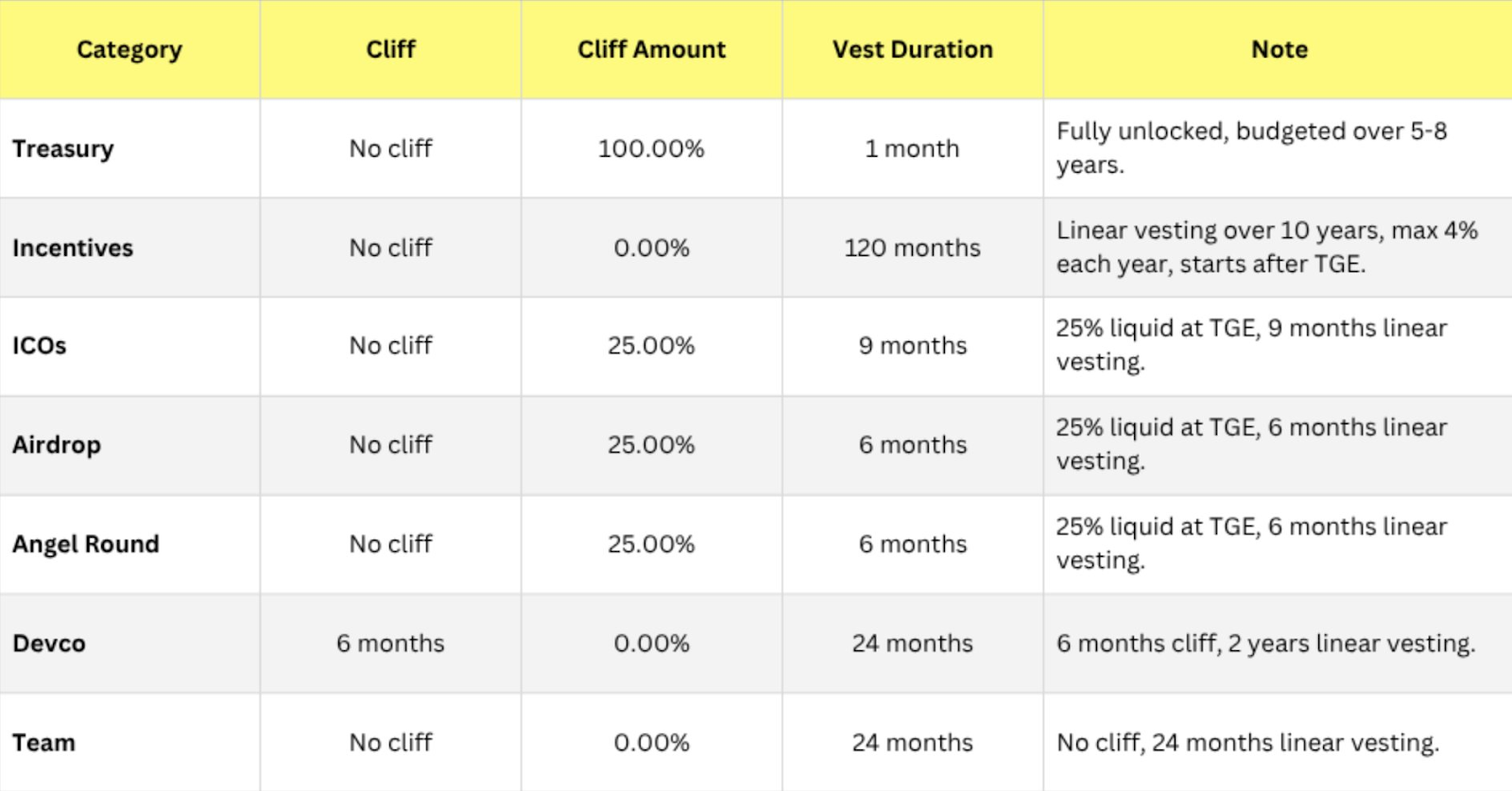Select the Devco category cell

(49, 644)
